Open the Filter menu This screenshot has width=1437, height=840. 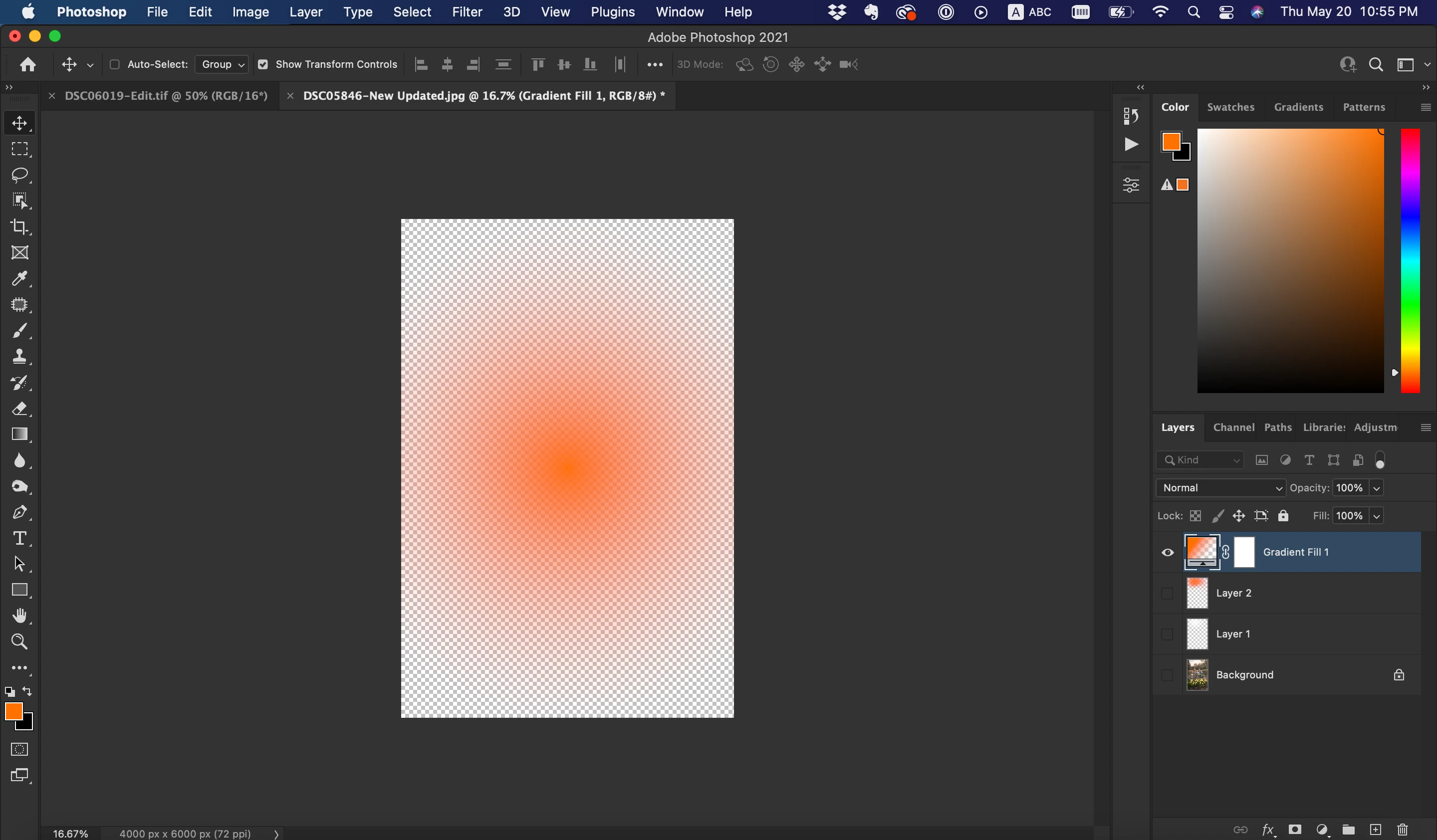[467, 12]
